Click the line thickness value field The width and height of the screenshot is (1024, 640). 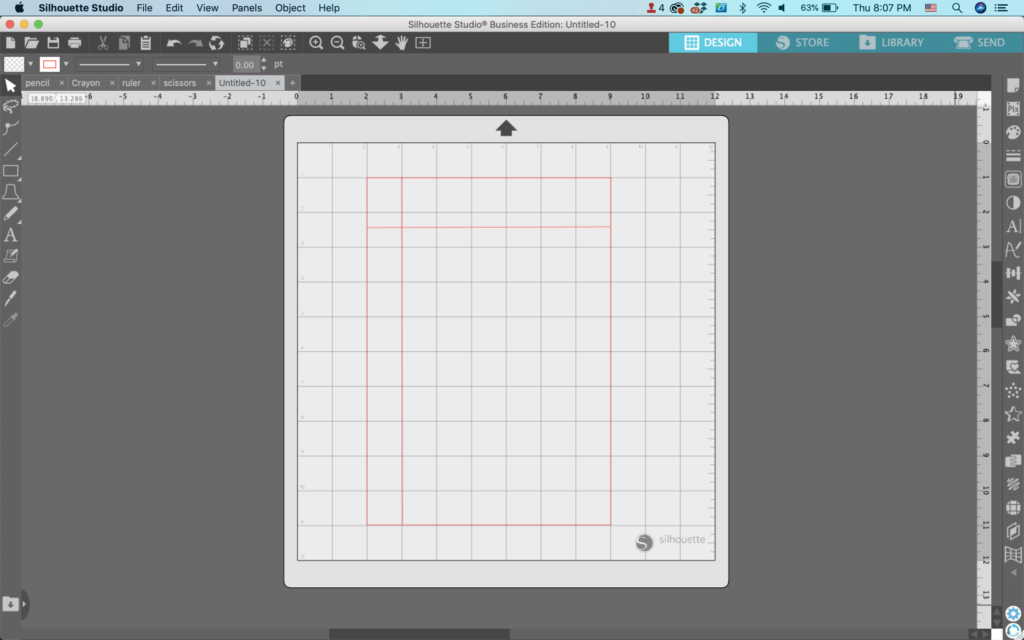pyautogui.click(x=246, y=65)
